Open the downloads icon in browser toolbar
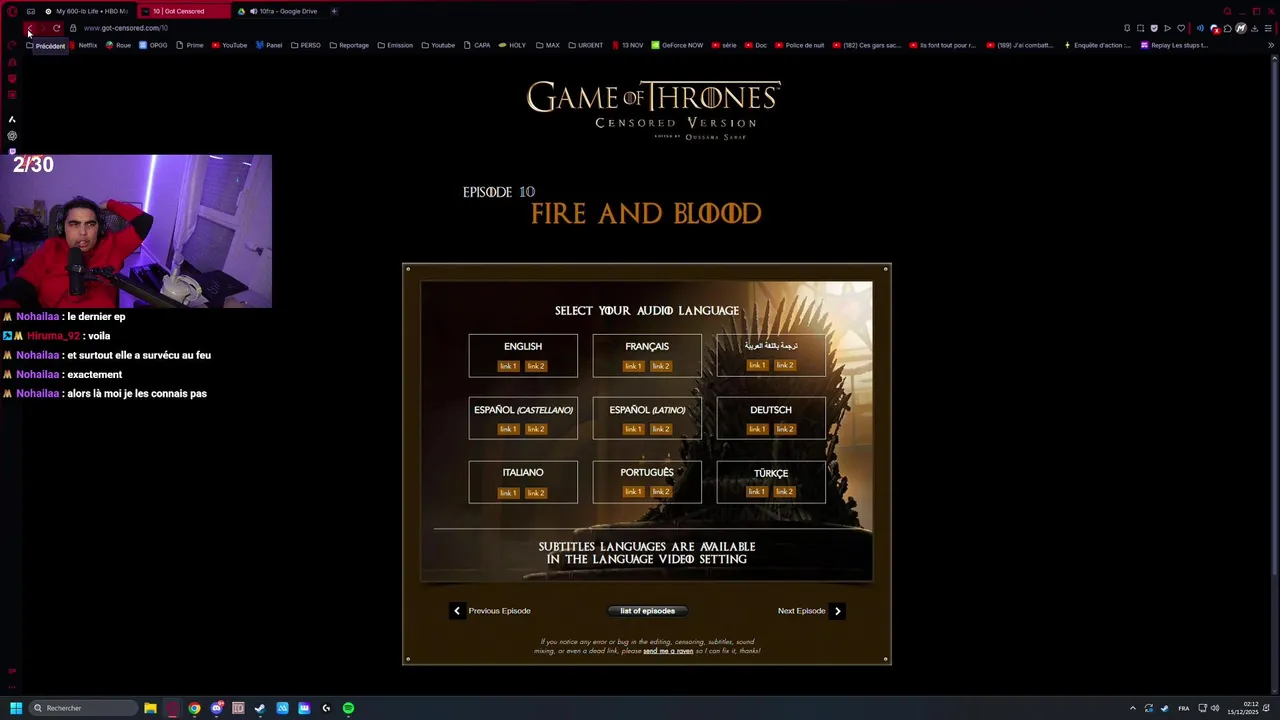Screen dimensions: 1280x720 click(1254, 28)
